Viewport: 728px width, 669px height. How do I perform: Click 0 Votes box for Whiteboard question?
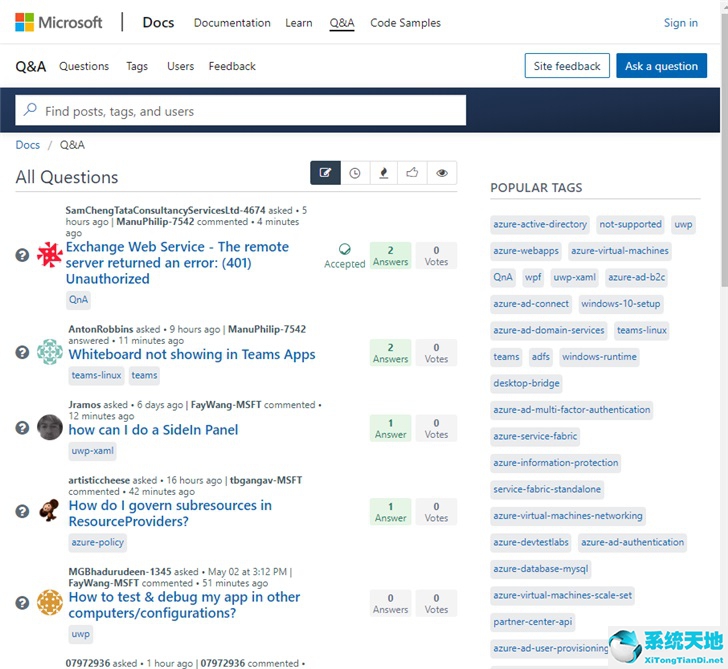(436, 353)
